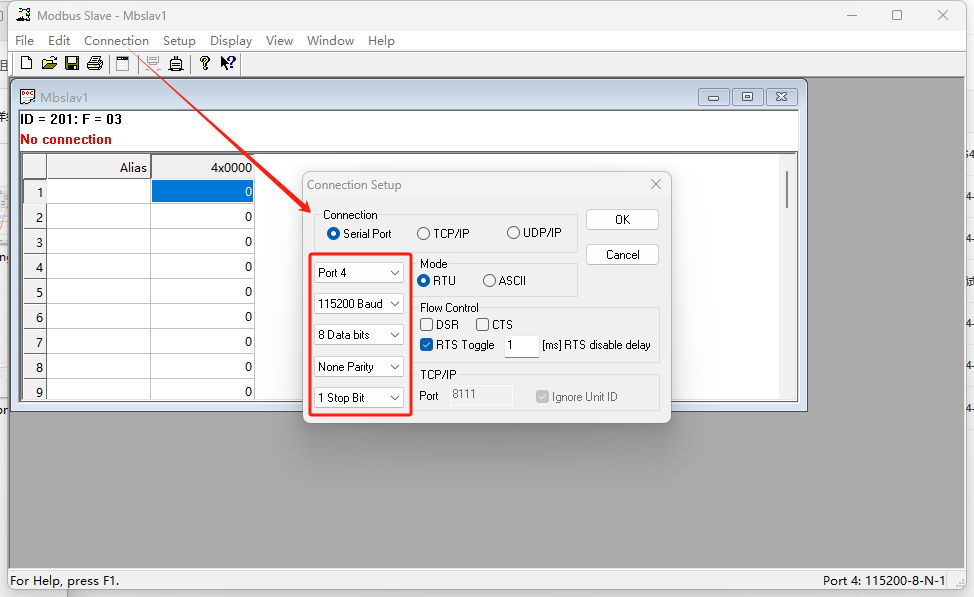Uncheck the RTS Toggle checkbox
The height and width of the screenshot is (597, 974).
pos(427,345)
